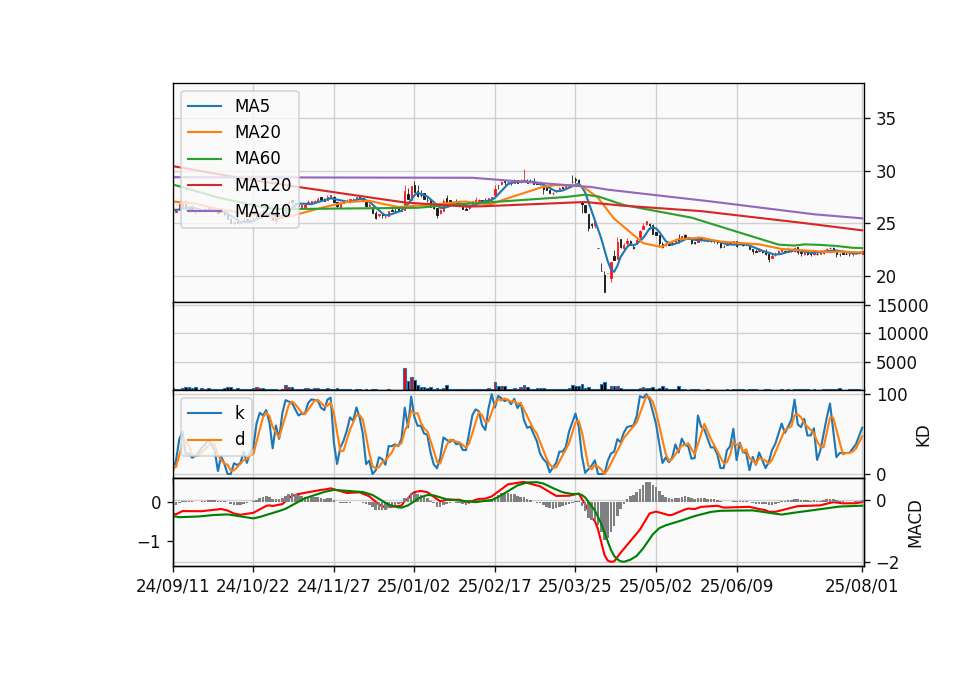Viewport: 960px width, 690px height.
Task: Click the KD axis value 100
Action: pos(892,395)
